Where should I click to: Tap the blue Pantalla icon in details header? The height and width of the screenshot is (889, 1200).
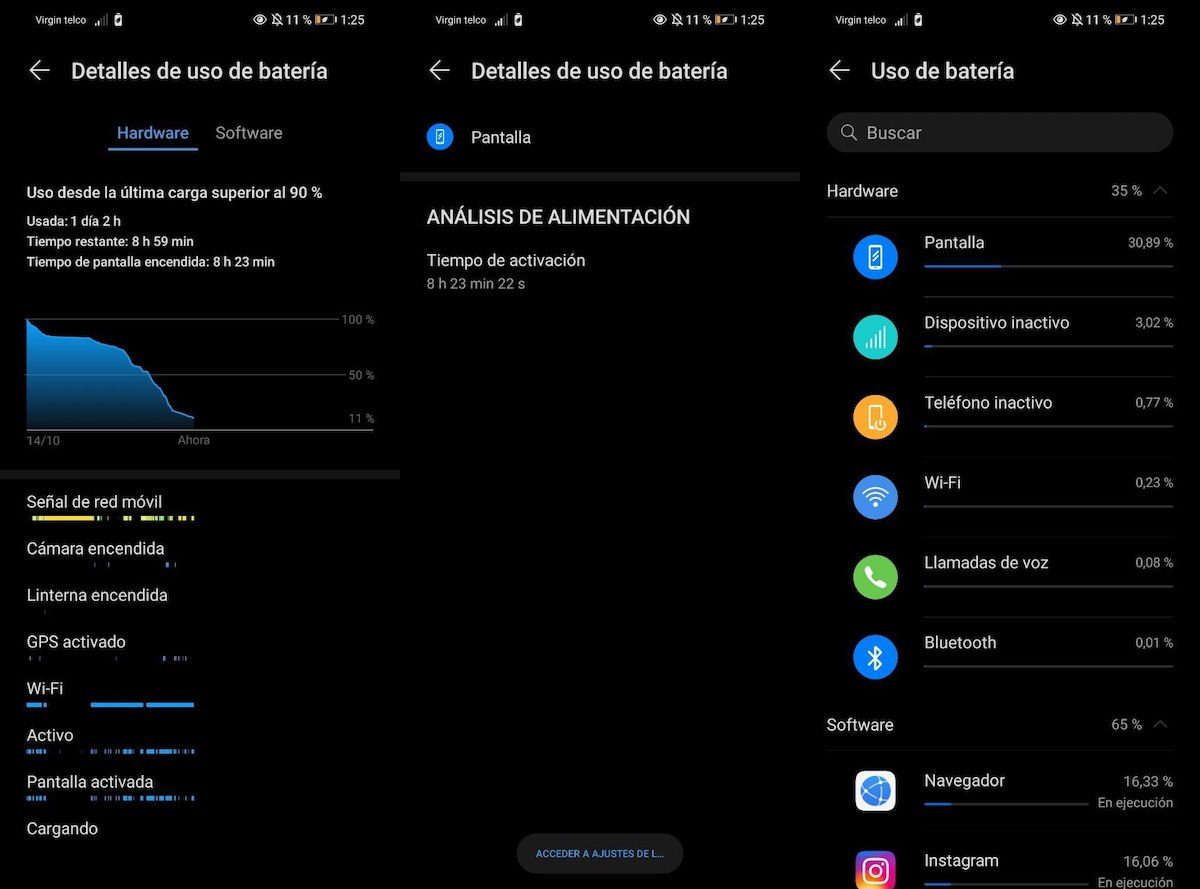pos(440,137)
